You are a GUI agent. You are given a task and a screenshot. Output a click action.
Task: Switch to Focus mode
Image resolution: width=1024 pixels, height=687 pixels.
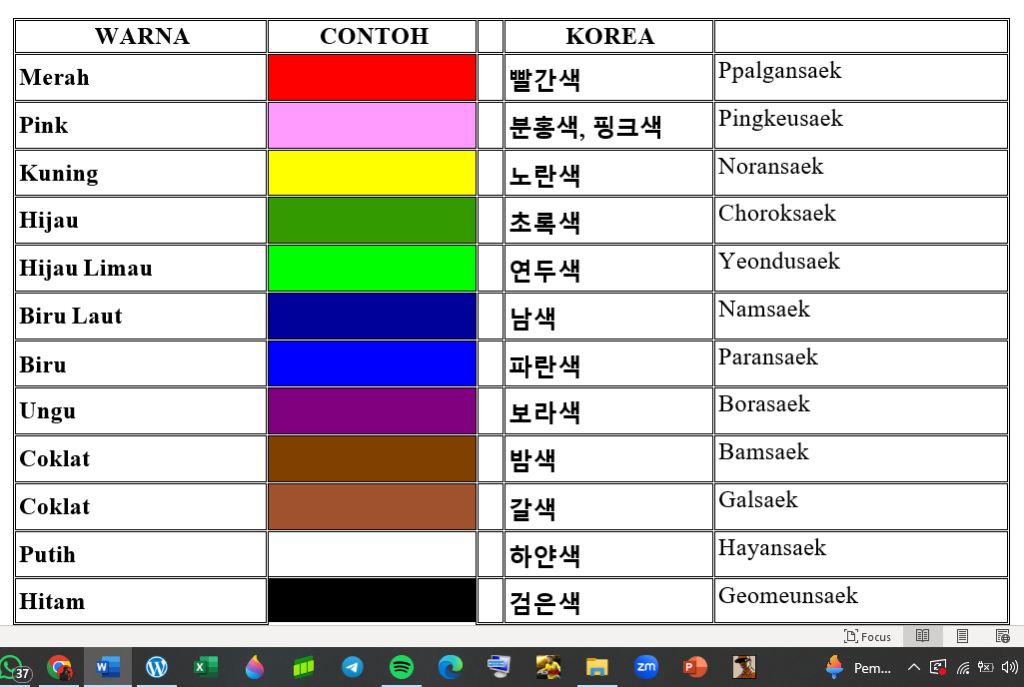point(867,636)
